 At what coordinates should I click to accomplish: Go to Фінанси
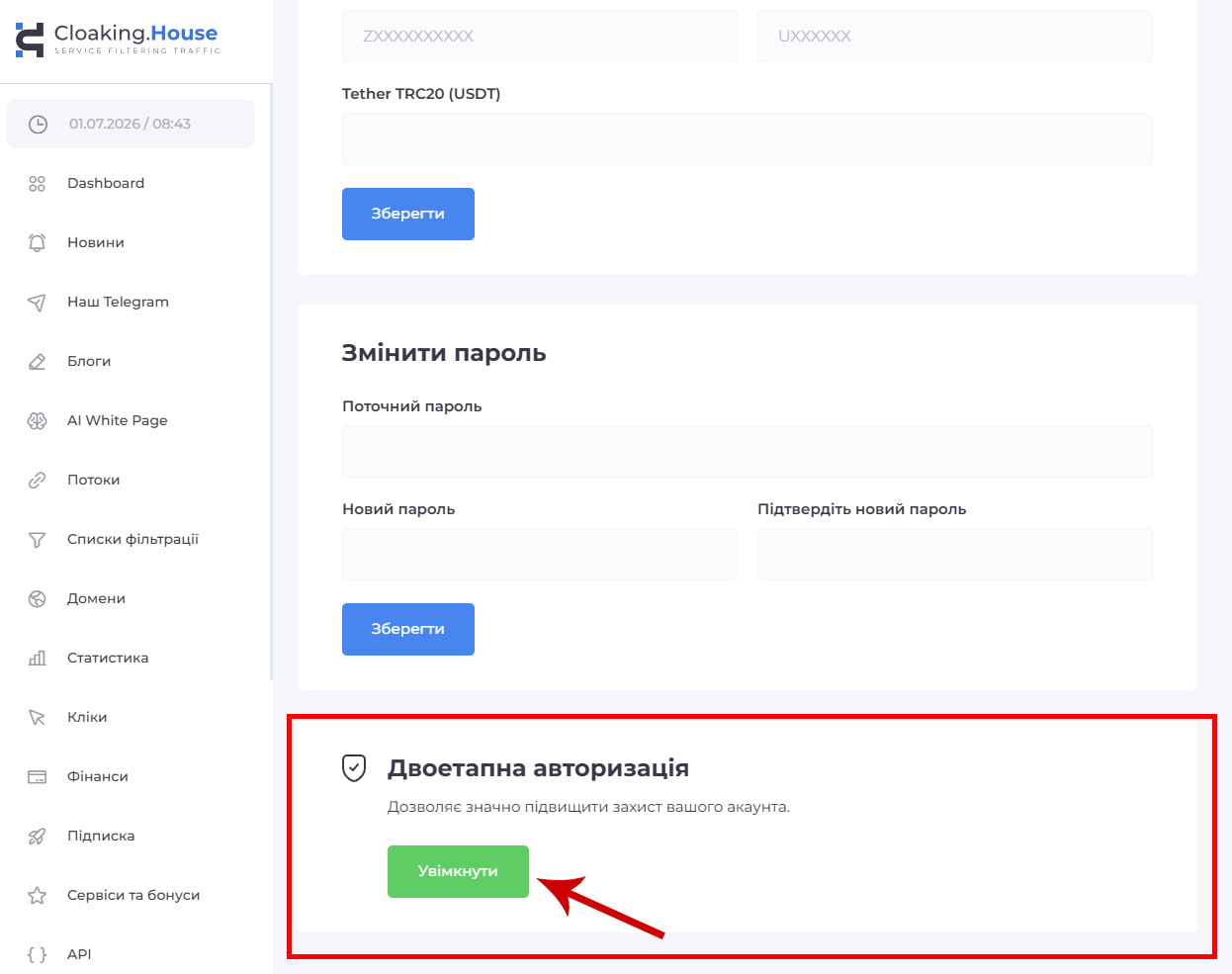click(98, 776)
